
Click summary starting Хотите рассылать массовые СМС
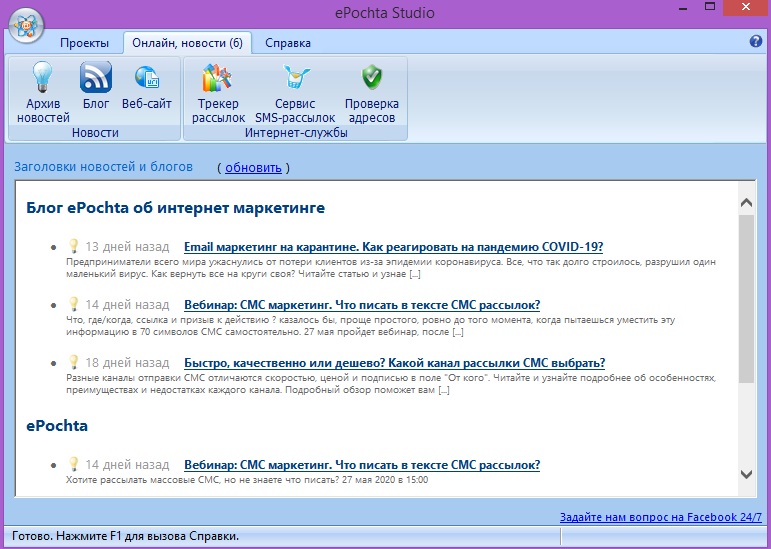pos(247,479)
